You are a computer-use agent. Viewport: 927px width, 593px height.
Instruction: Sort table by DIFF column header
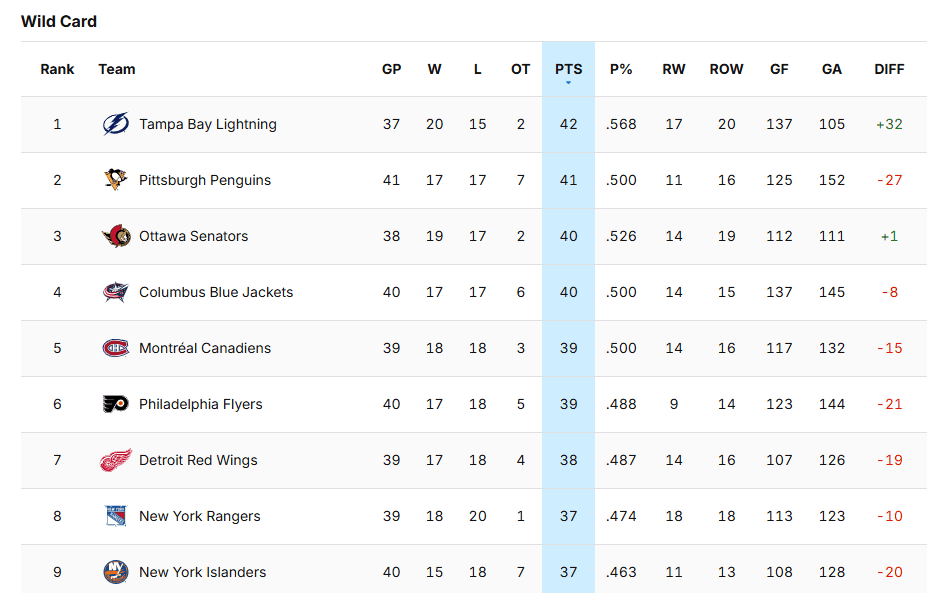coord(889,69)
